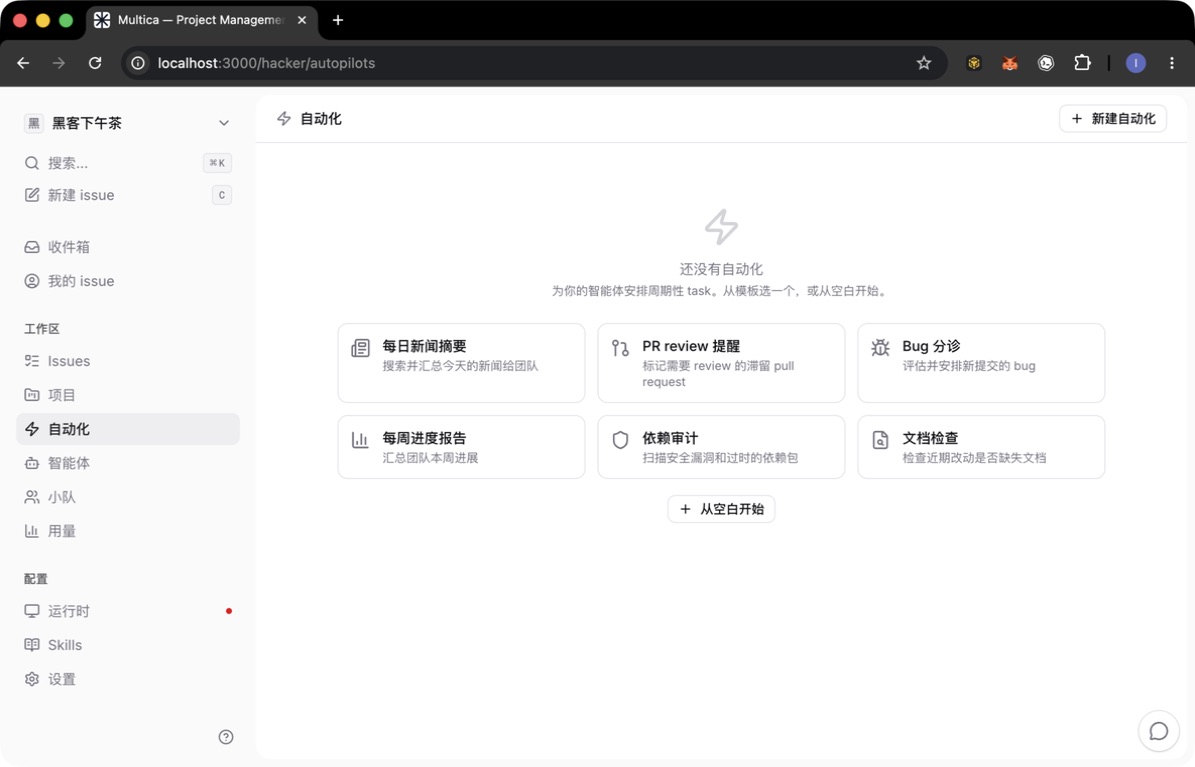Click the 智能体 robot icon

coord(32,463)
